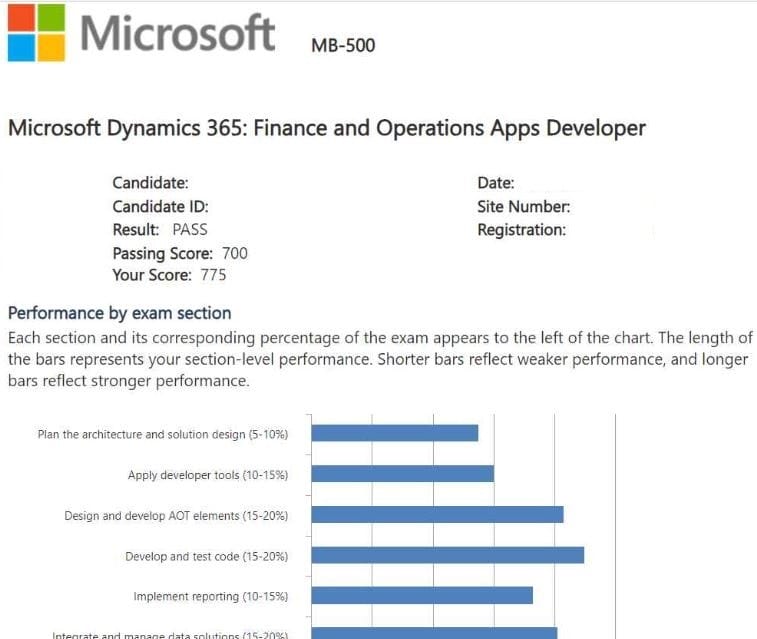Click the Finance and Operations Apps Developer title

click(x=327, y=128)
